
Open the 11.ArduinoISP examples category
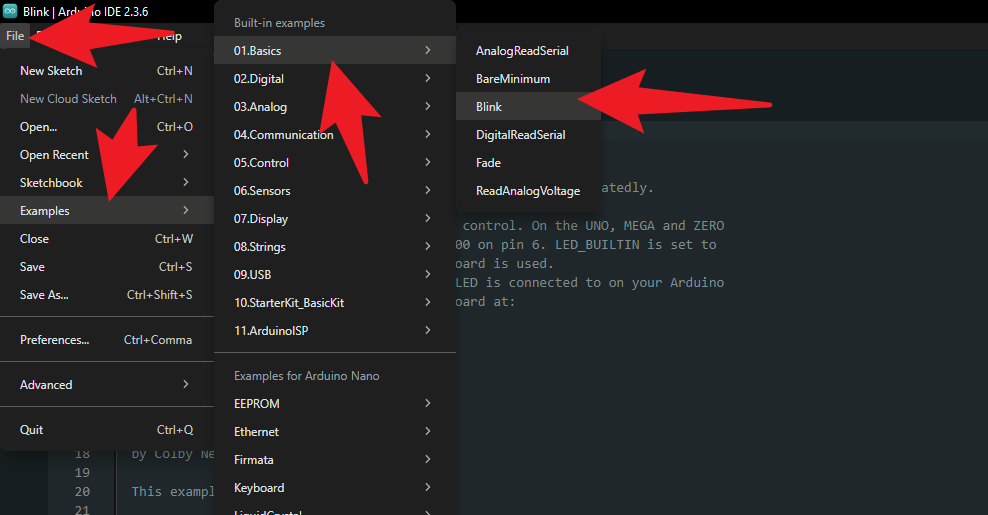[335, 331]
